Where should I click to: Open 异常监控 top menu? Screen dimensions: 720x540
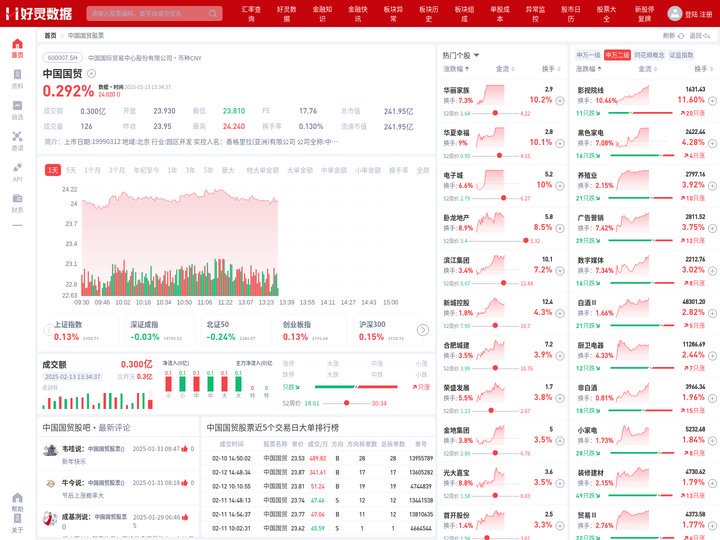pyautogui.click(x=535, y=13)
